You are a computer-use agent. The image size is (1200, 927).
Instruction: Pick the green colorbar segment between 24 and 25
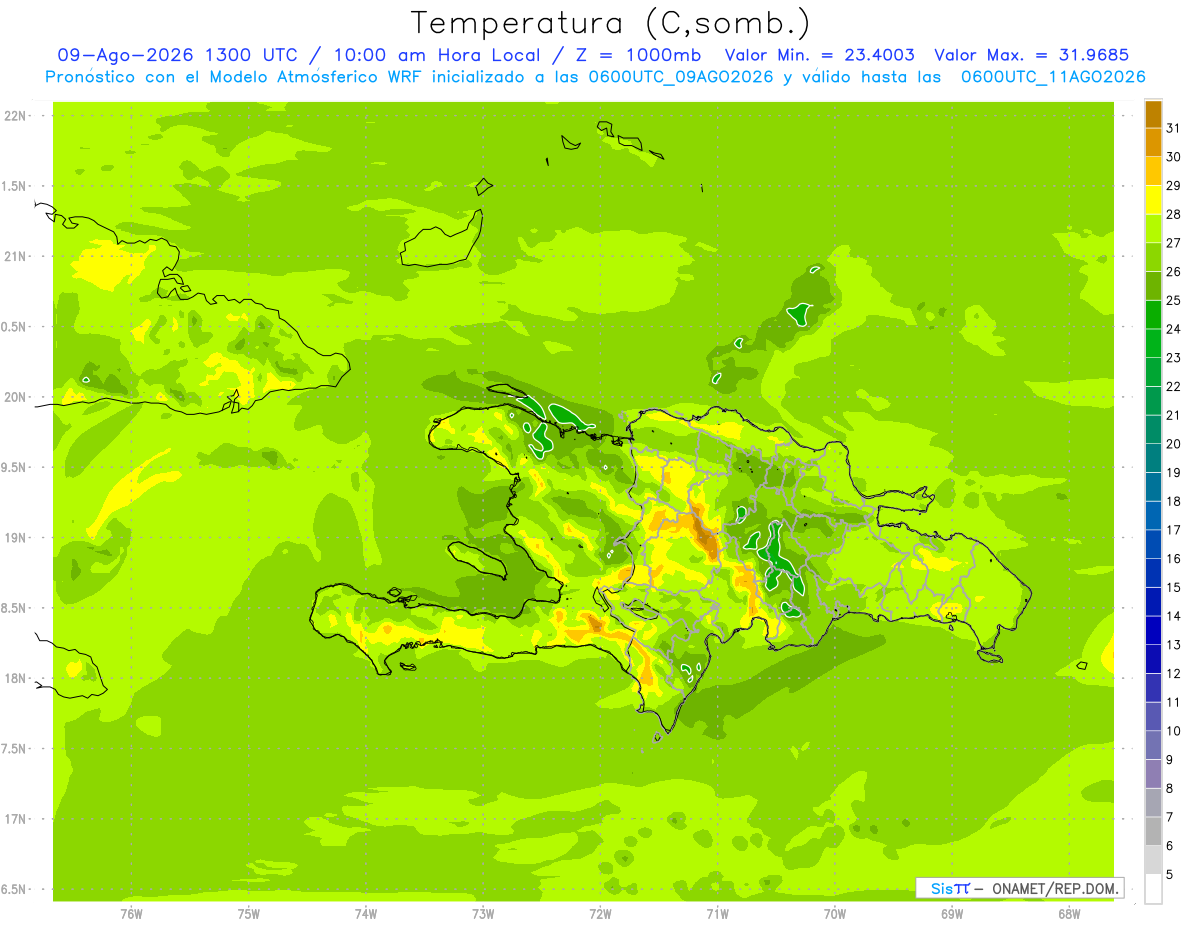coord(1153,314)
